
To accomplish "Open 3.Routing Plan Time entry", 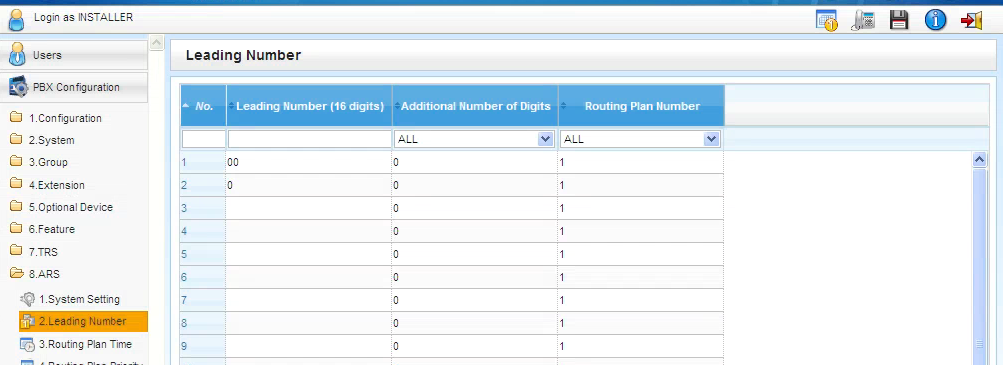I will (x=85, y=344).
